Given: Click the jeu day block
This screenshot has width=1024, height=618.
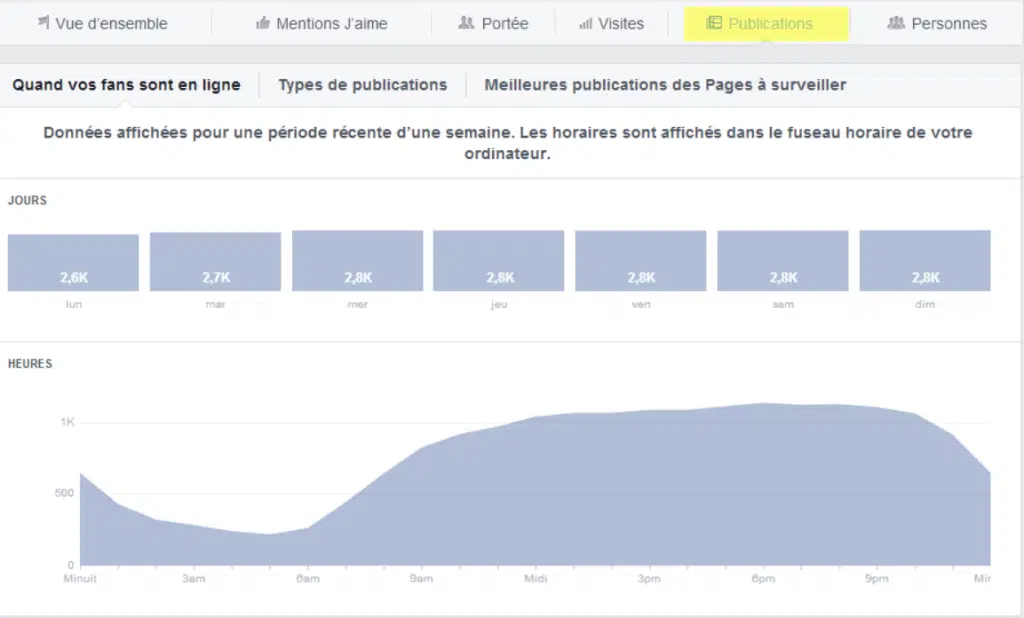Looking at the screenshot, I should pos(498,260).
